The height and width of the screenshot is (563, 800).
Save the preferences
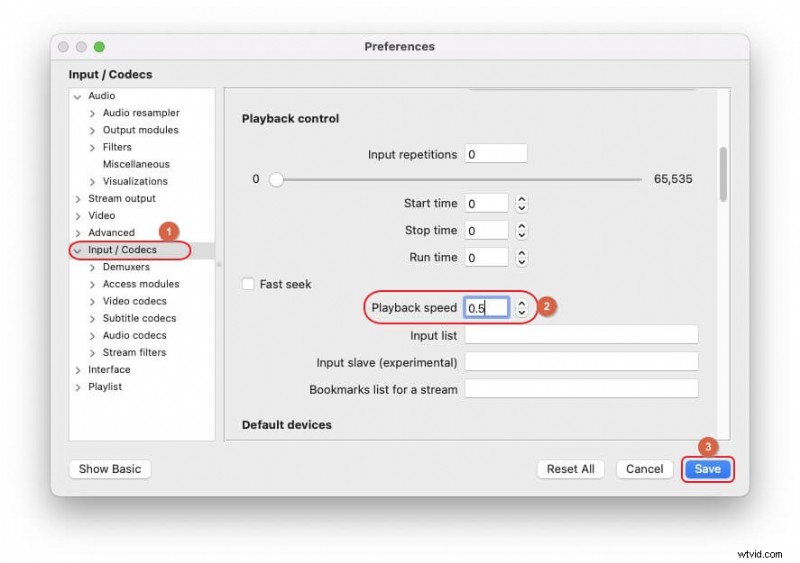pyautogui.click(x=707, y=469)
